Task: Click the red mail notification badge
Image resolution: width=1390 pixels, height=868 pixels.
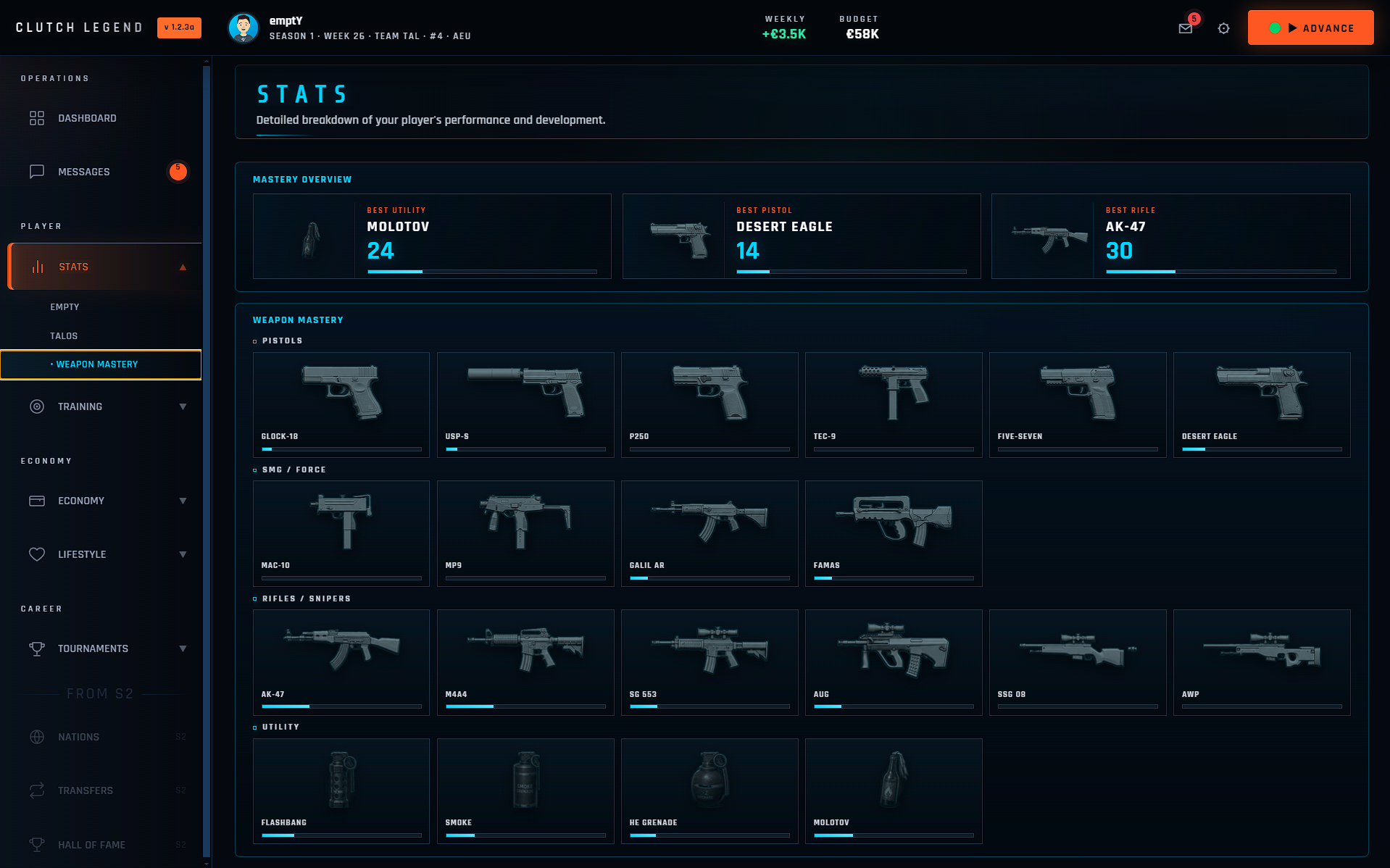Action: click(1194, 18)
